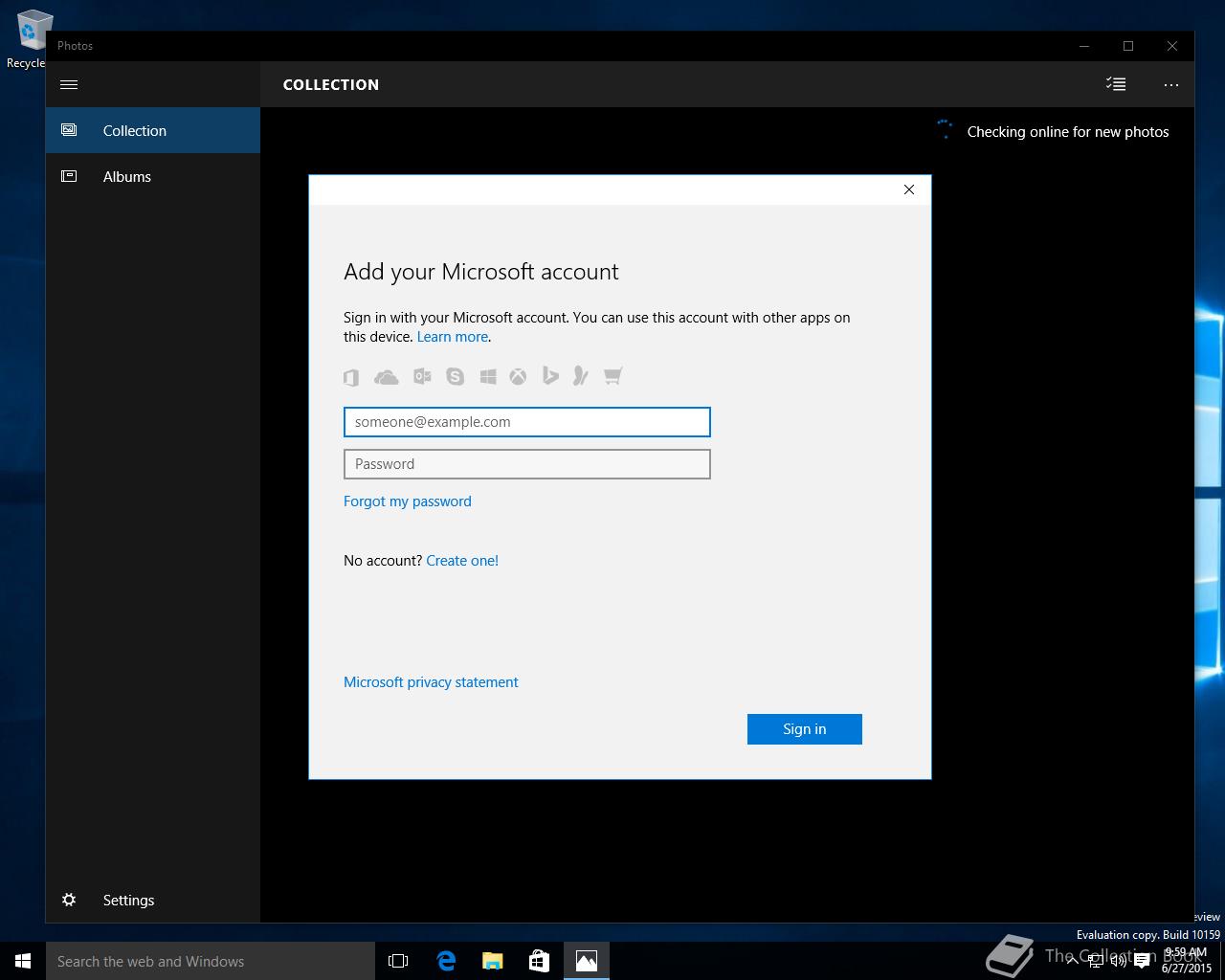Close the Microsoft account dialog
The height and width of the screenshot is (980, 1225).
pos(909,189)
